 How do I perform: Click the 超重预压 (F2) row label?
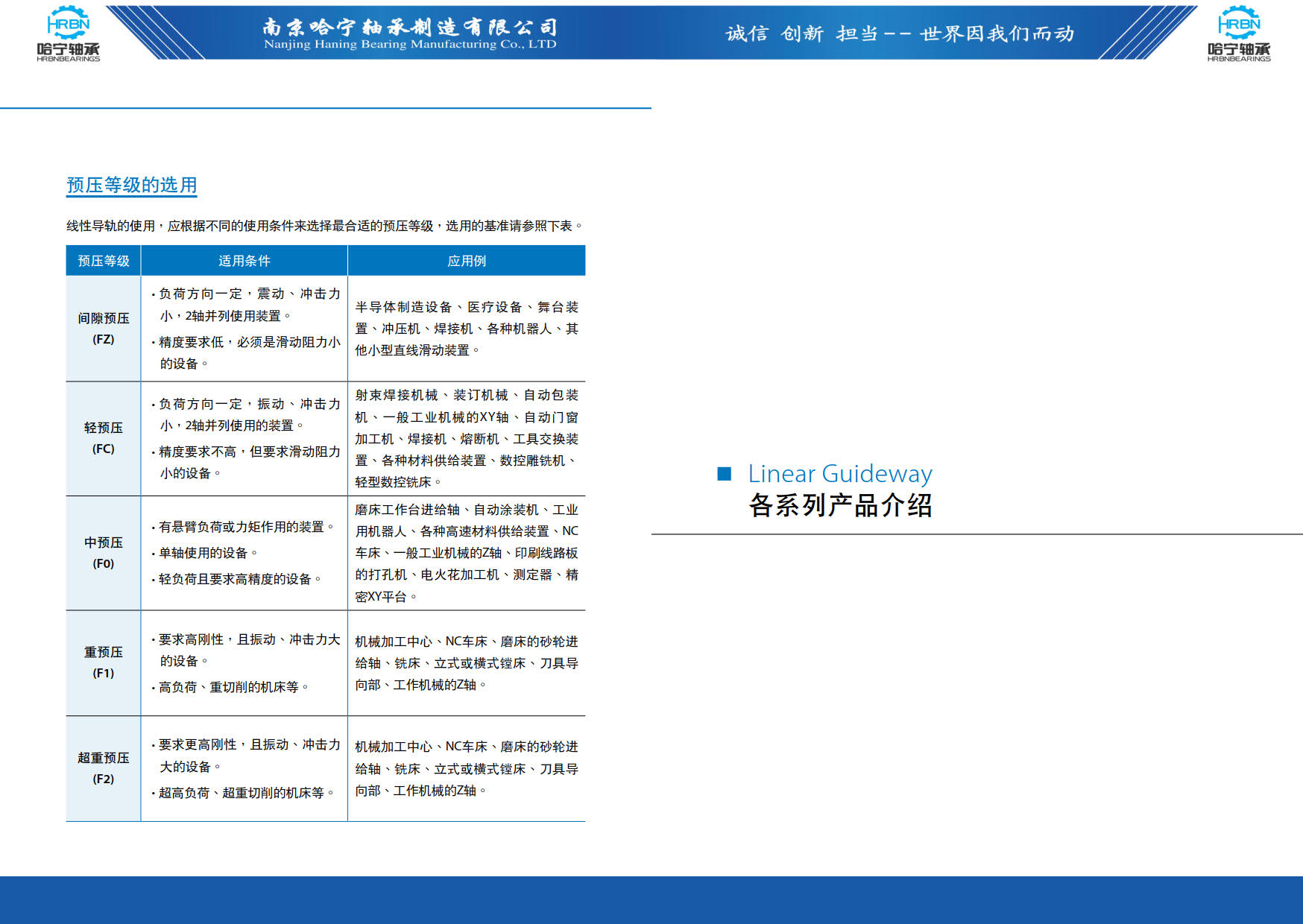point(104,768)
